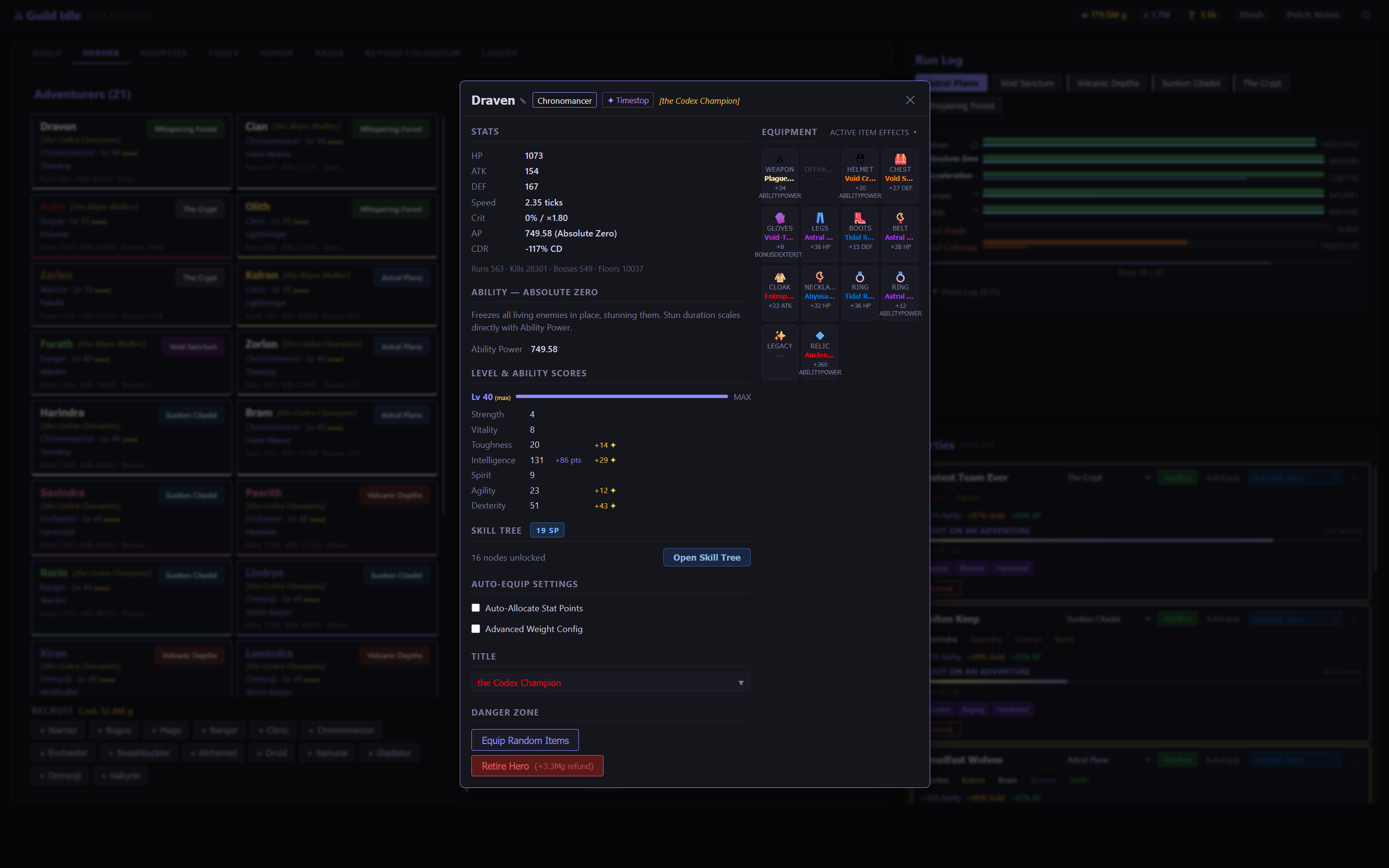This screenshot has width=1389, height=868.
Task: Click the Lv 40 experience progress bar
Action: (x=621, y=397)
